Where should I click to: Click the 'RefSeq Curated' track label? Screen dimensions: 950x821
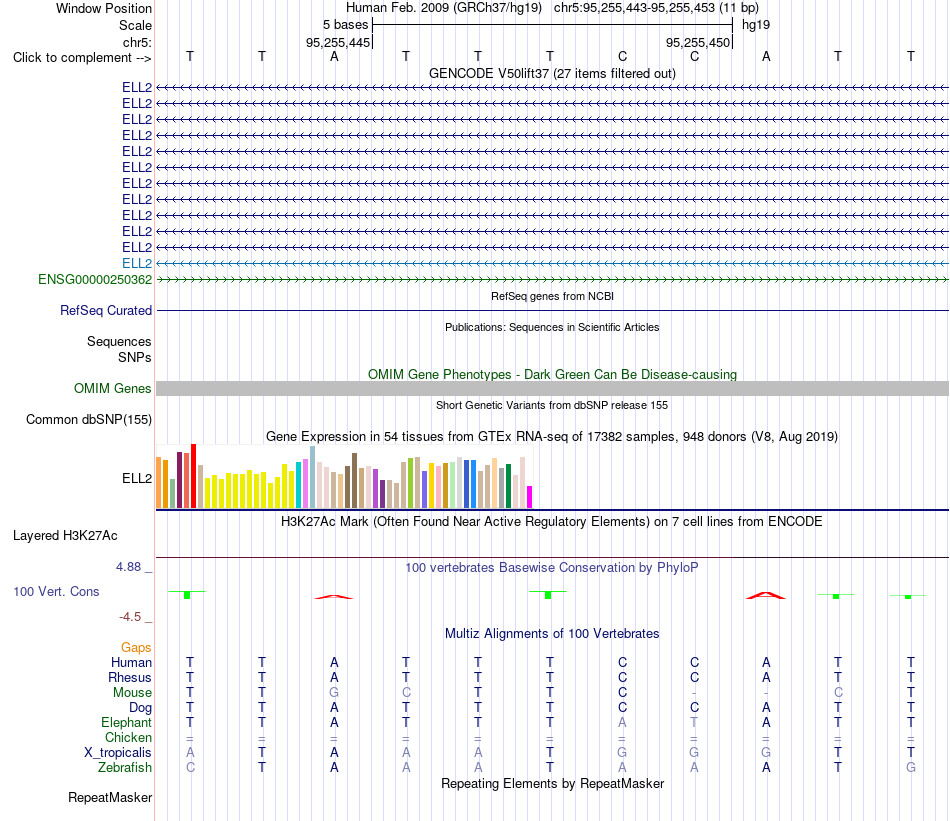click(106, 310)
